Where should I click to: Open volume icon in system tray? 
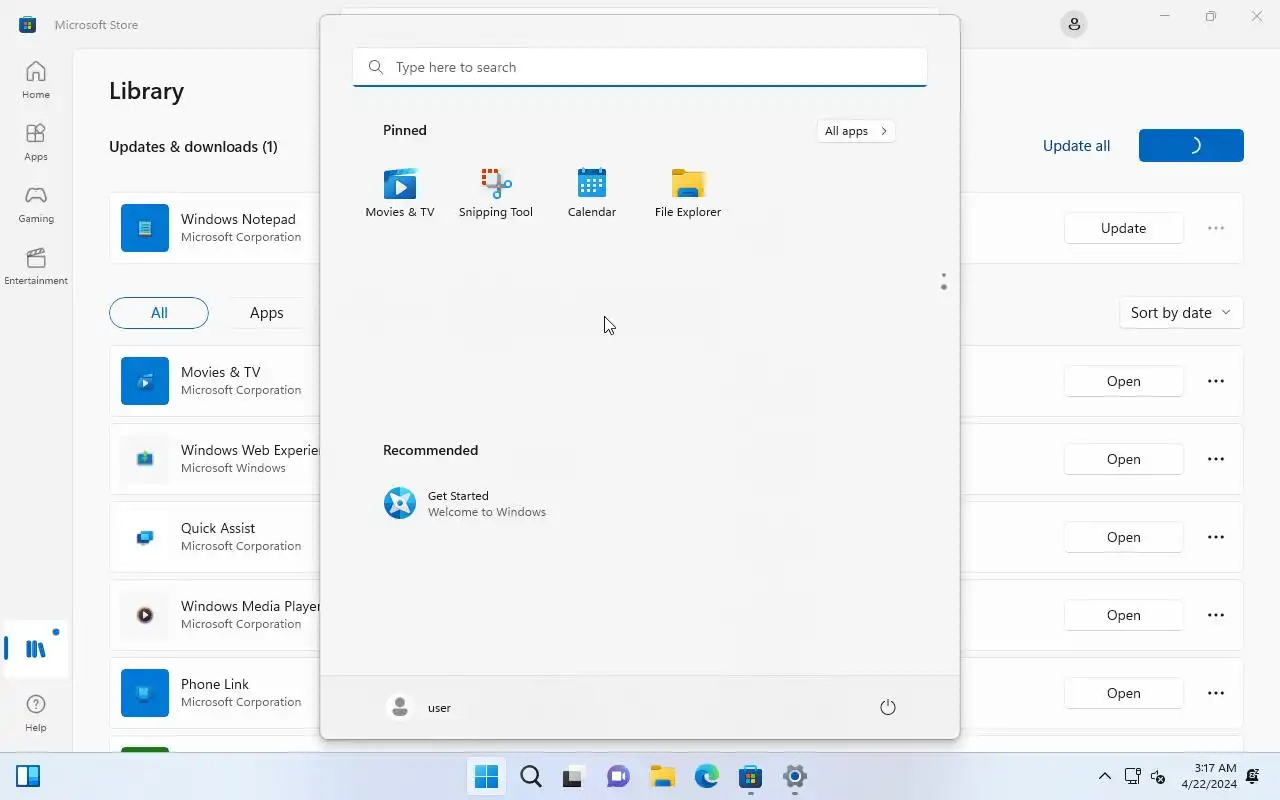pyautogui.click(x=1158, y=776)
